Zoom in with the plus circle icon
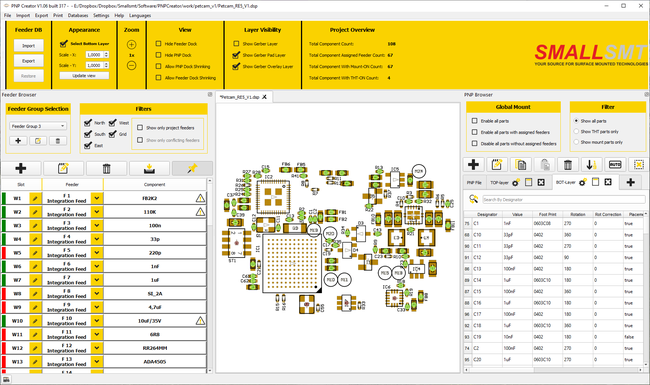650x385 pixels. (x=131, y=44)
